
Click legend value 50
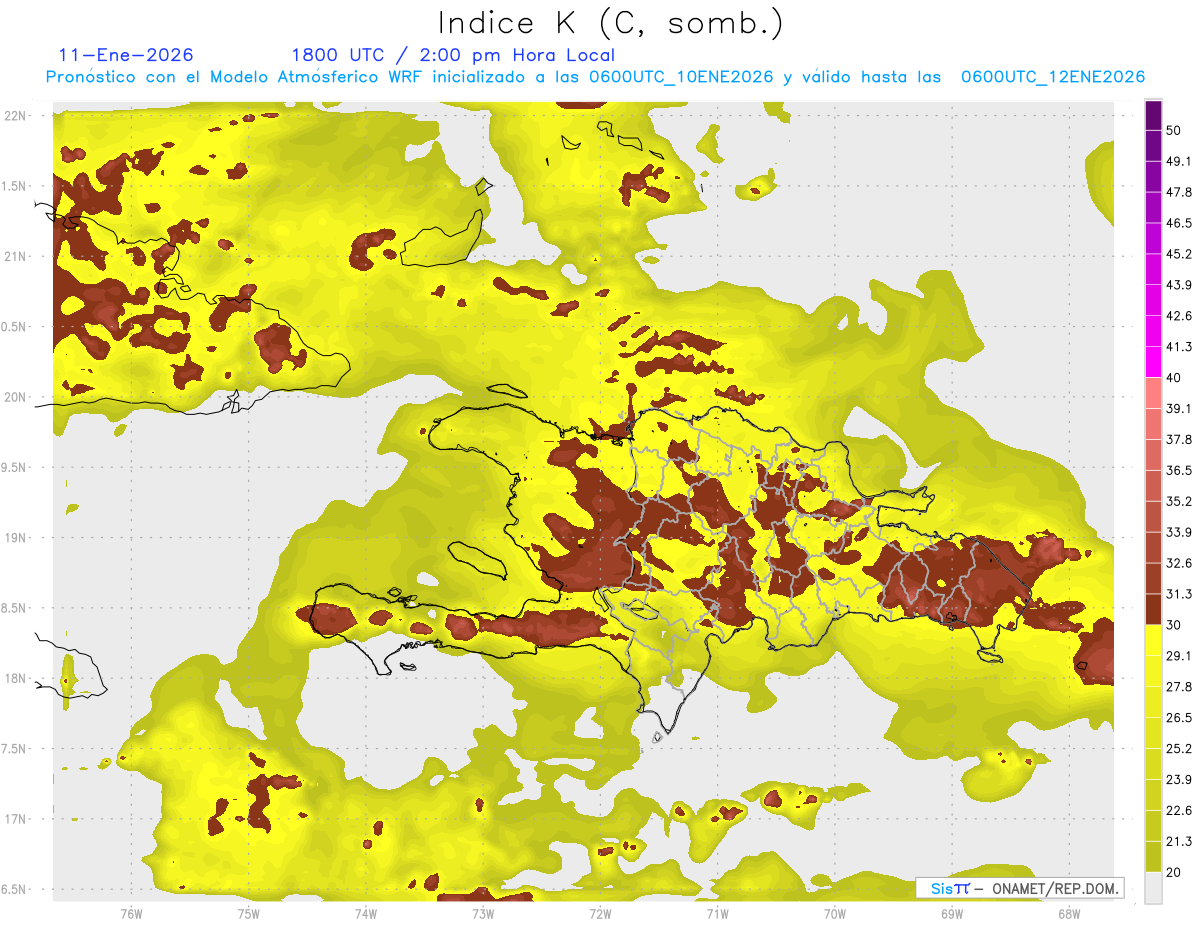(x=1174, y=130)
